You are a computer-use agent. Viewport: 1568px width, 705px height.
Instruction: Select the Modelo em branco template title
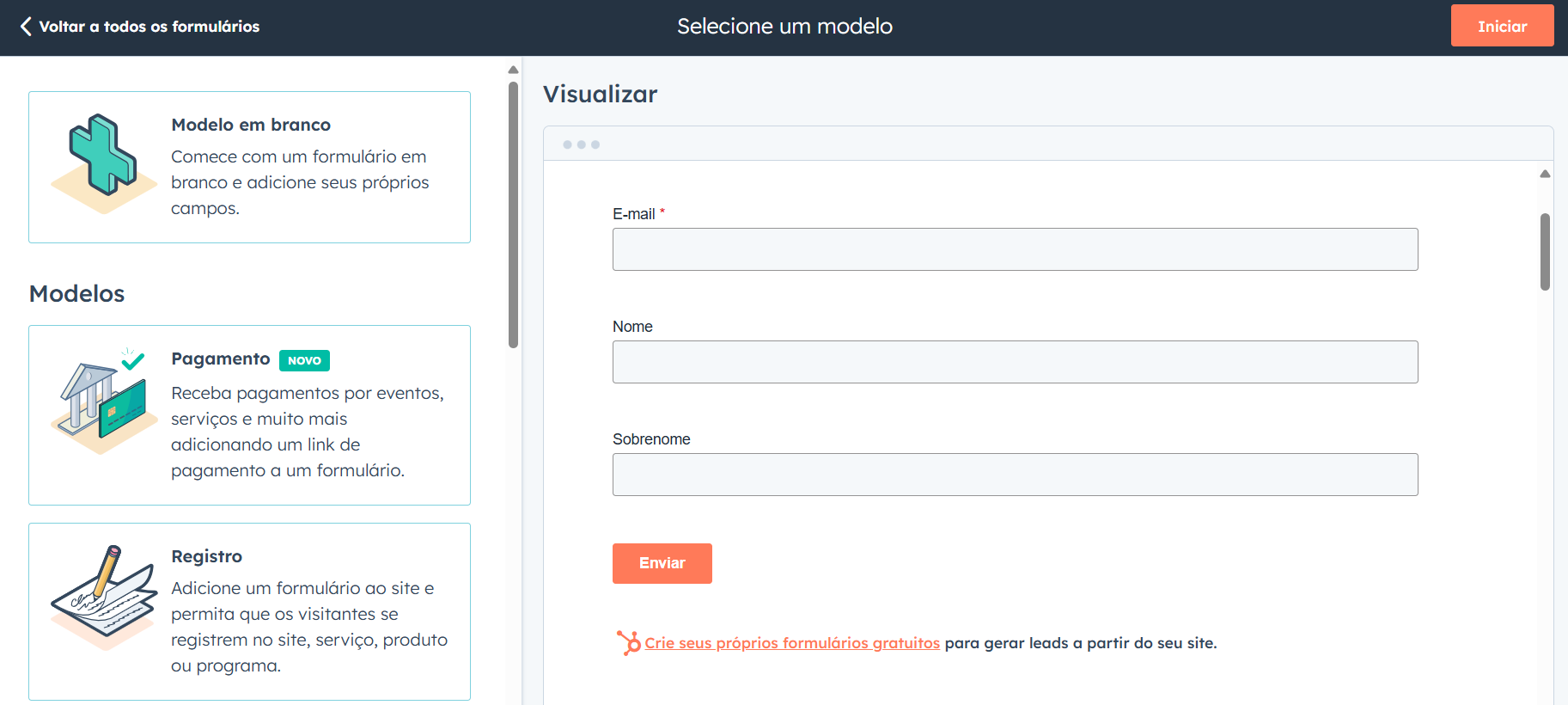coord(251,125)
